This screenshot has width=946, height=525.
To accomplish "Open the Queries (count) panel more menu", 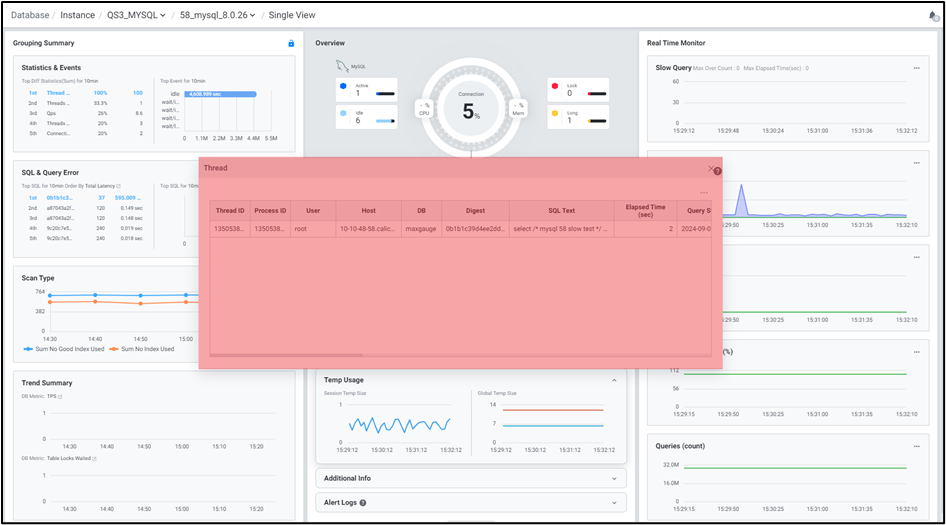I will pyautogui.click(x=916, y=446).
